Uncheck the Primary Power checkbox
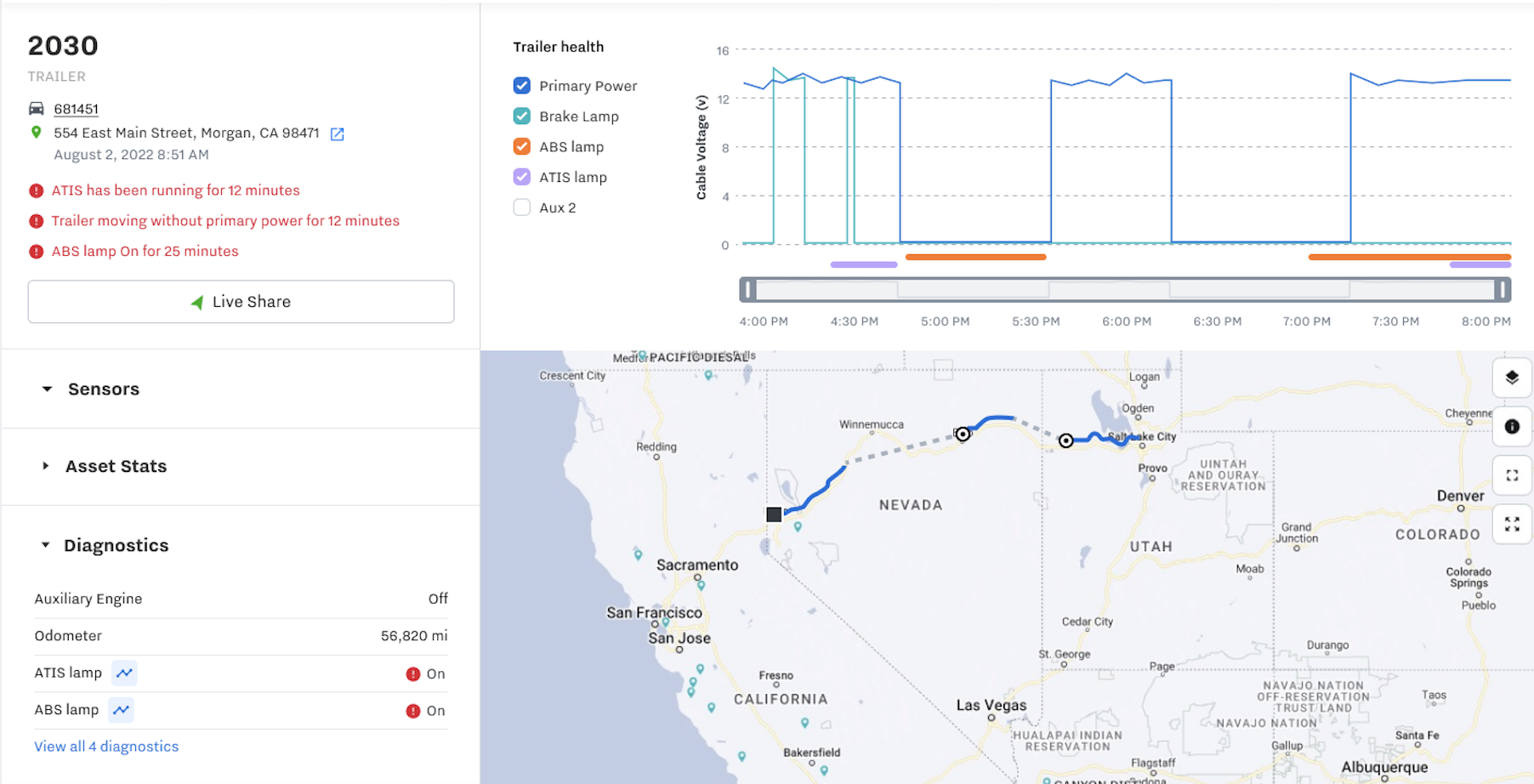Screen dimensions: 1534x784 tap(521, 85)
